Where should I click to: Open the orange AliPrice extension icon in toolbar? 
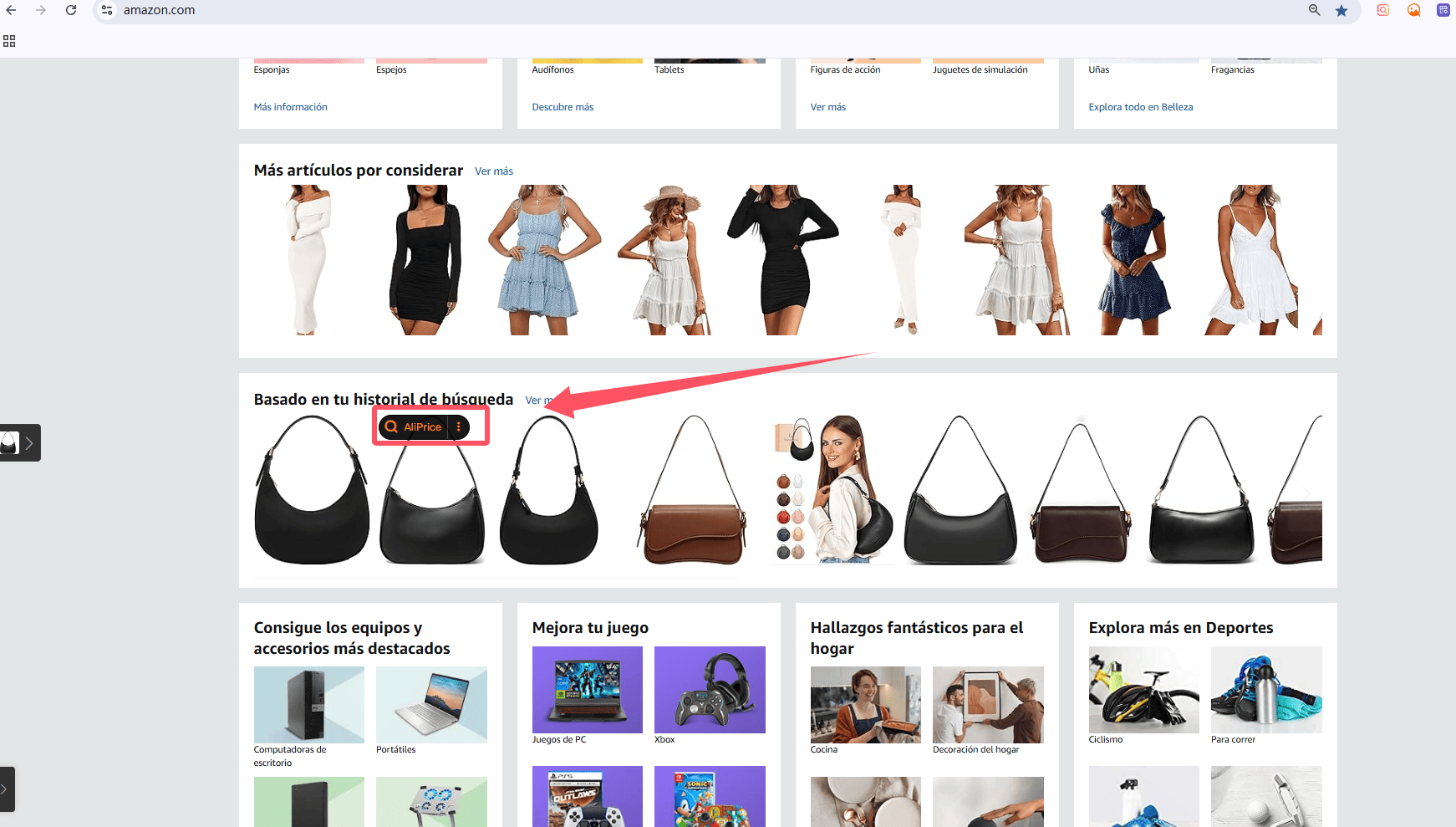tap(1414, 10)
